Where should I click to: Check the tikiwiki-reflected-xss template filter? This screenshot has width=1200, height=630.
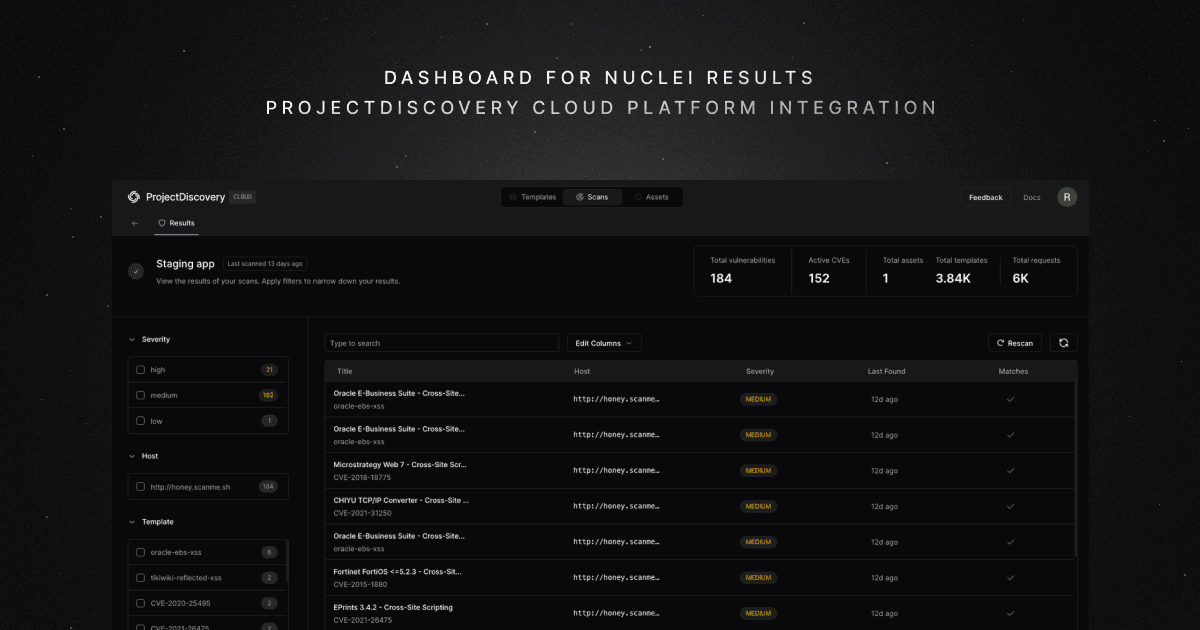(x=141, y=578)
